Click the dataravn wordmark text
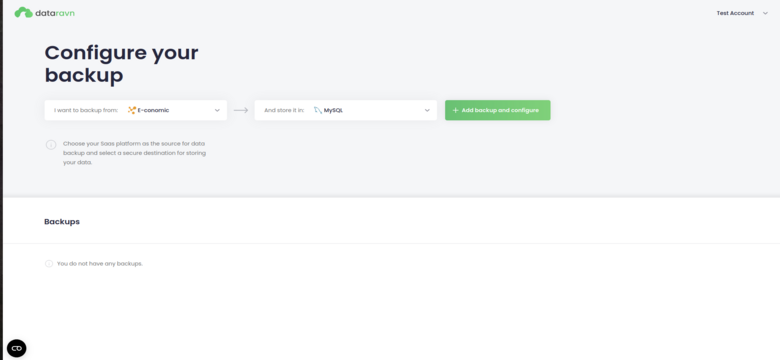The height and width of the screenshot is (360, 780). click(55, 13)
